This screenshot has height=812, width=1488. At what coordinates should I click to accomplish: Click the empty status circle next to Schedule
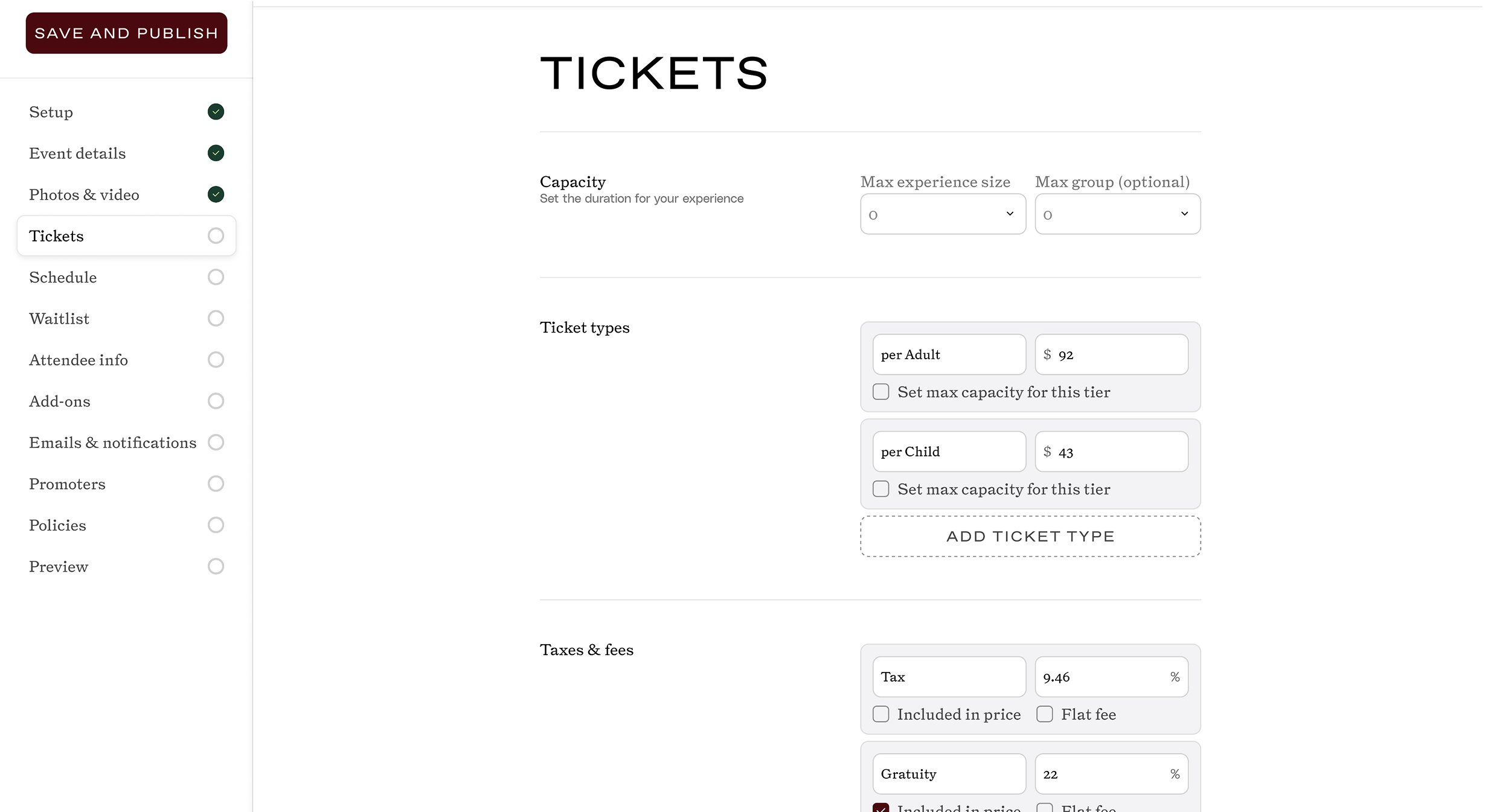[216, 277]
